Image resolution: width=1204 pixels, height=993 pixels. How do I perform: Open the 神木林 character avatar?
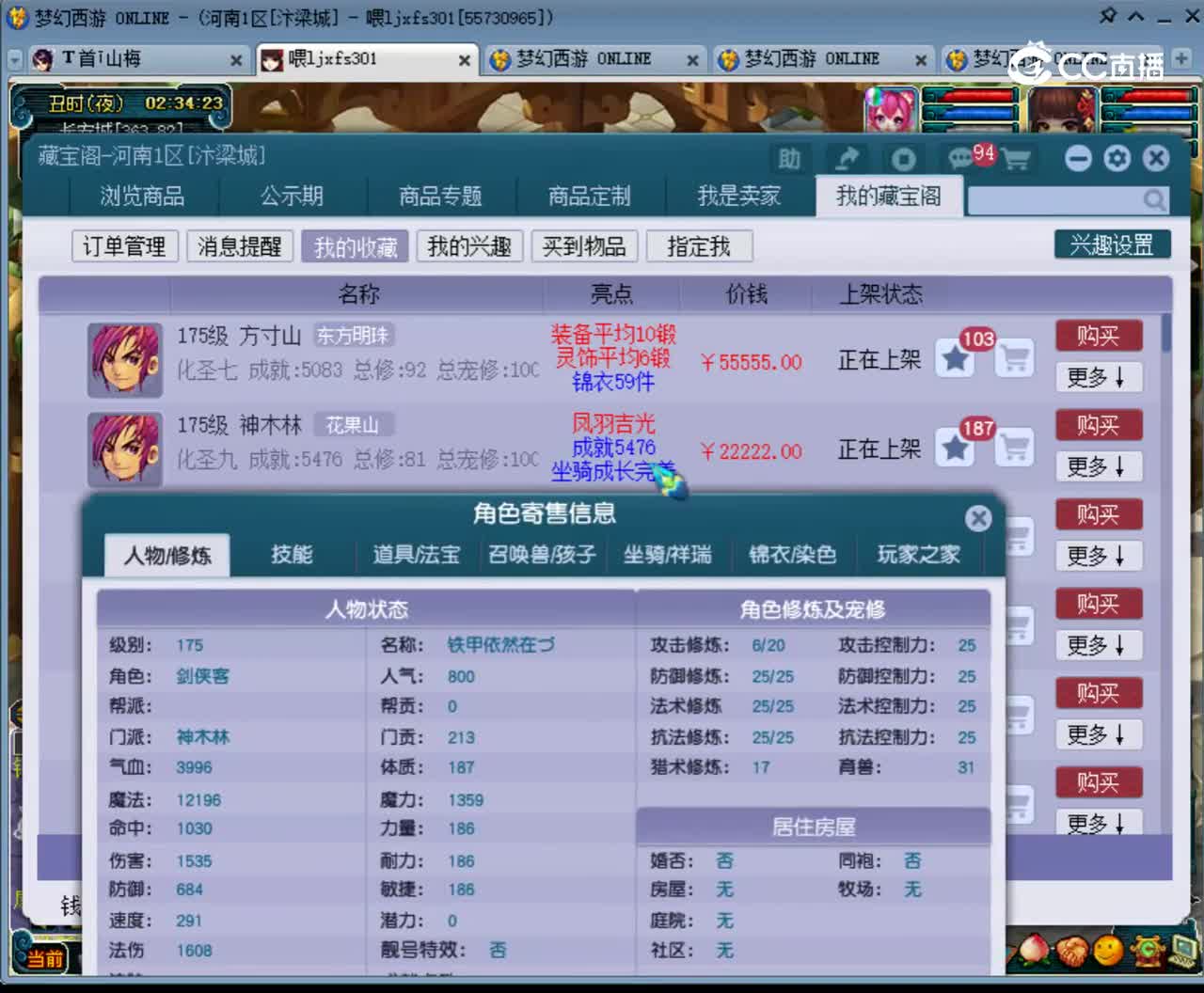click(x=124, y=448)
